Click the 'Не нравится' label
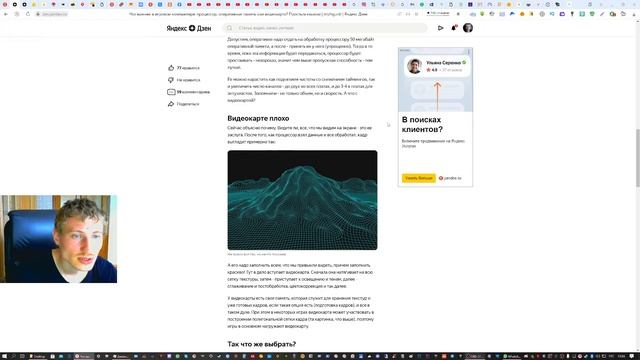 click(x=188, y=80)
